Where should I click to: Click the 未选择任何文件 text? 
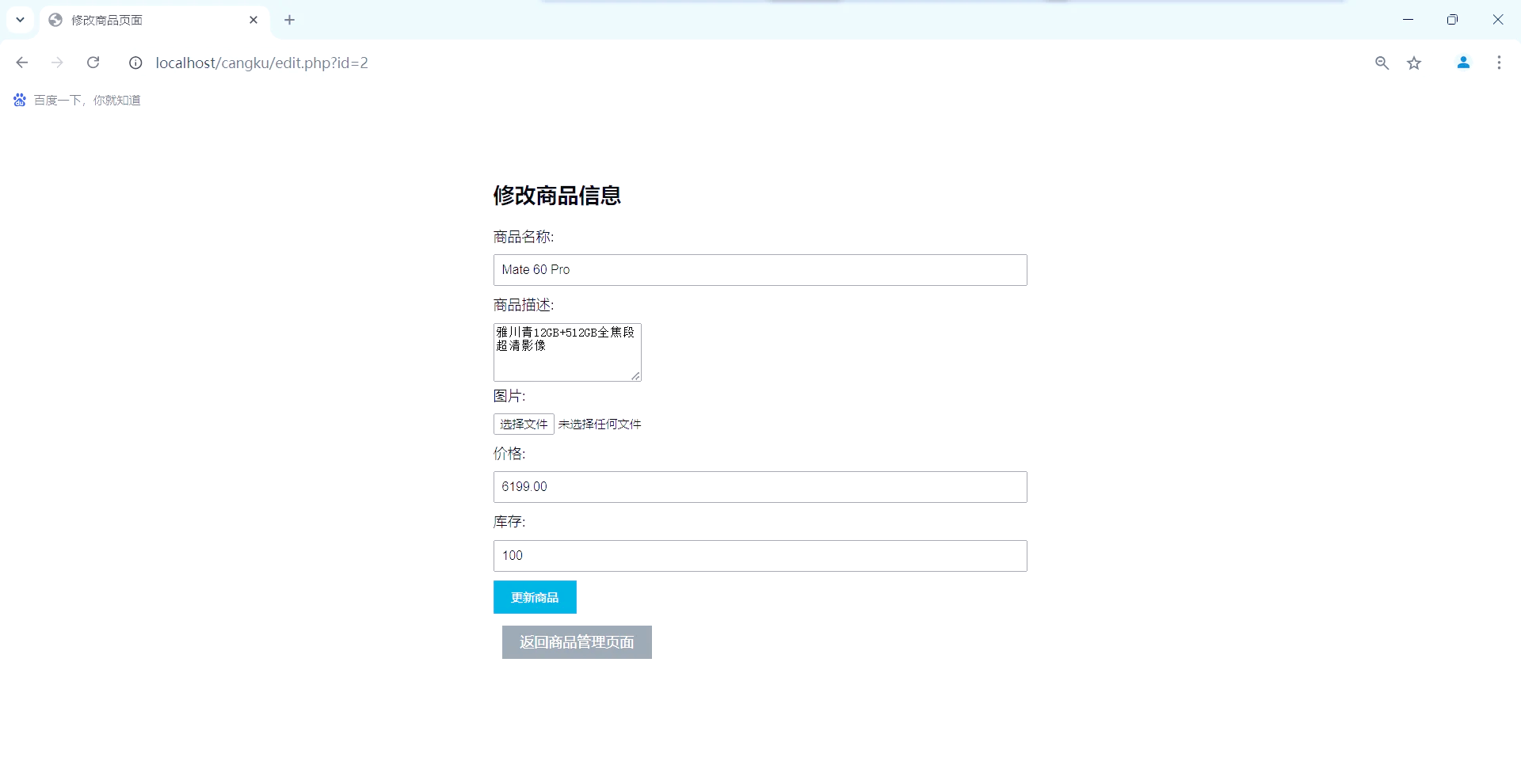(x=600, y=424)
